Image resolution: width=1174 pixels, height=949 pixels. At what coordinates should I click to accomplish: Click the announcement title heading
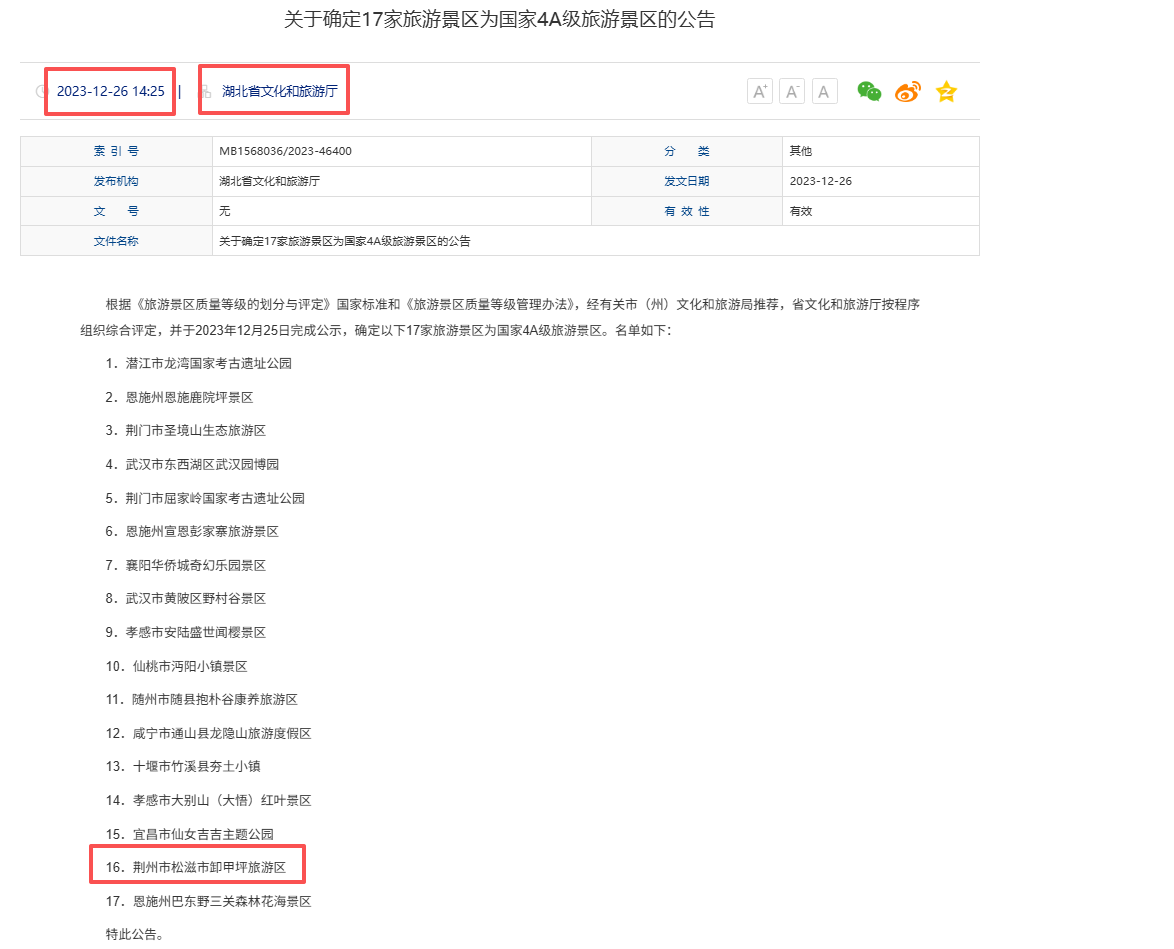(500, 20)
